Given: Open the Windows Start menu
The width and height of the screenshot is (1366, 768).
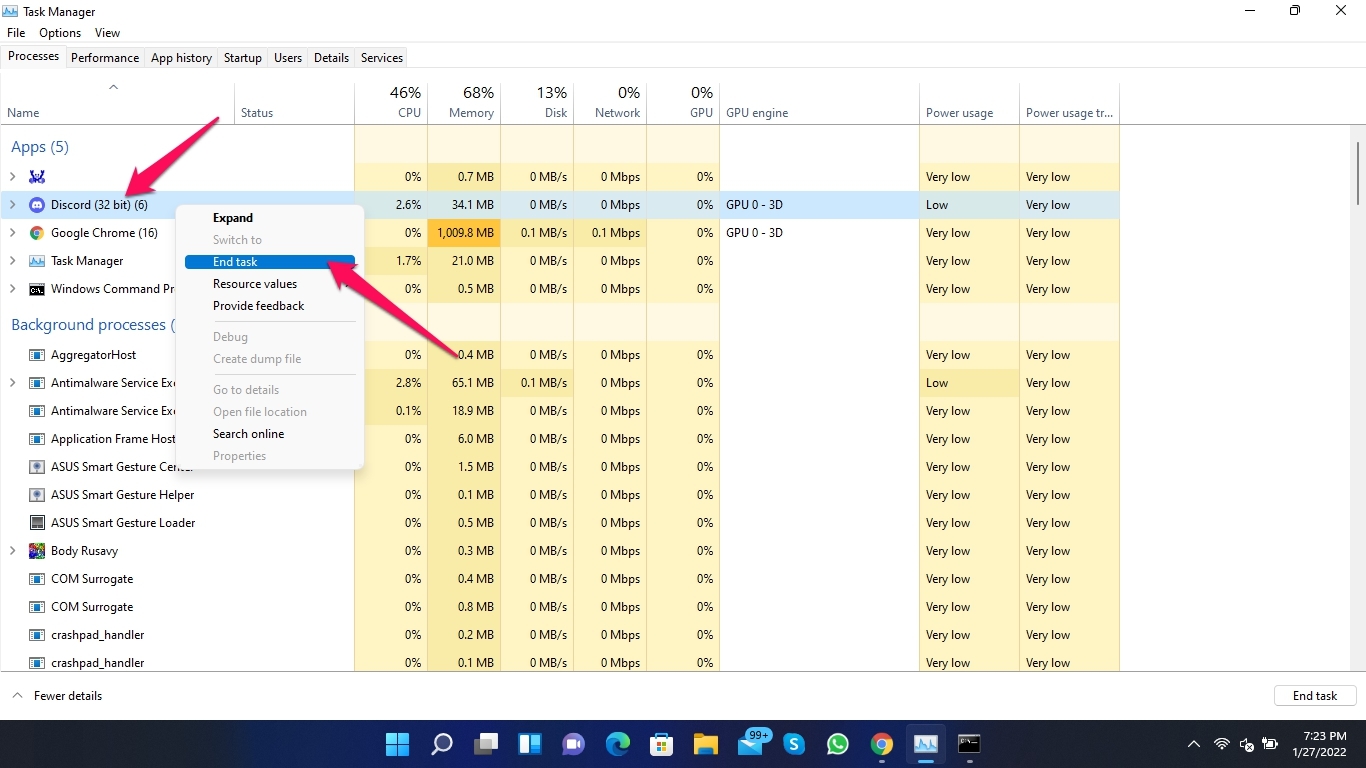Looking at the screenshot, I should coord(397,744).
